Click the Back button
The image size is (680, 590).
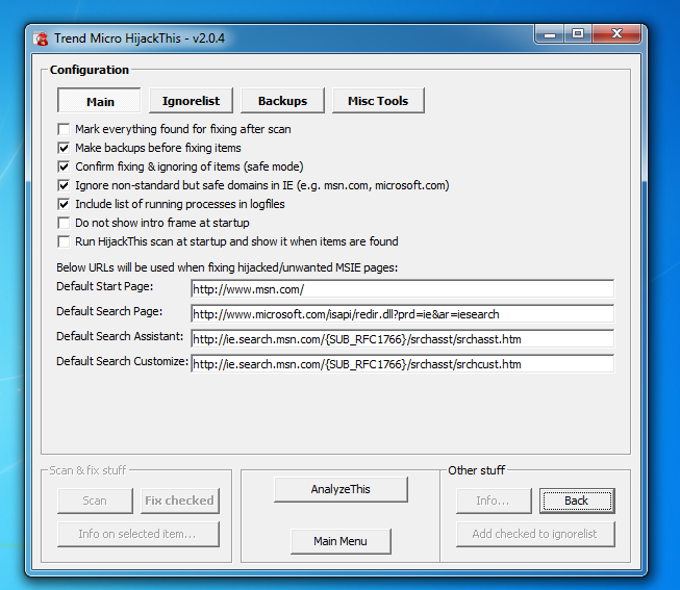(x=577, y=501)
